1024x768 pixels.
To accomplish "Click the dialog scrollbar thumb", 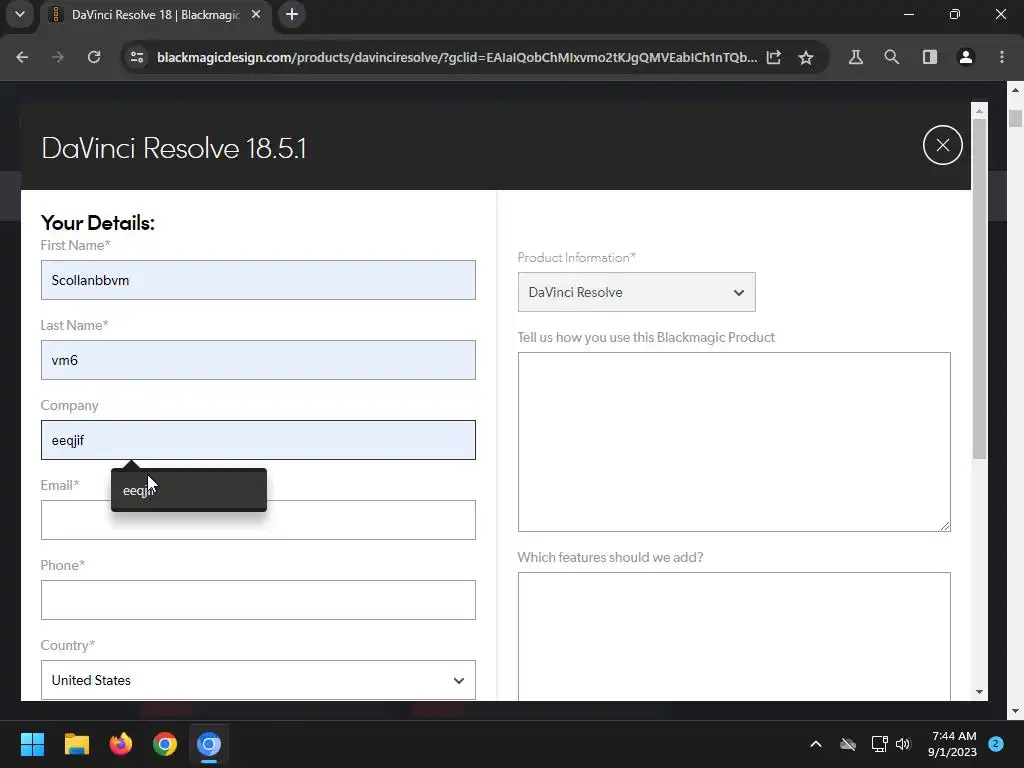I will coord(979,289).
